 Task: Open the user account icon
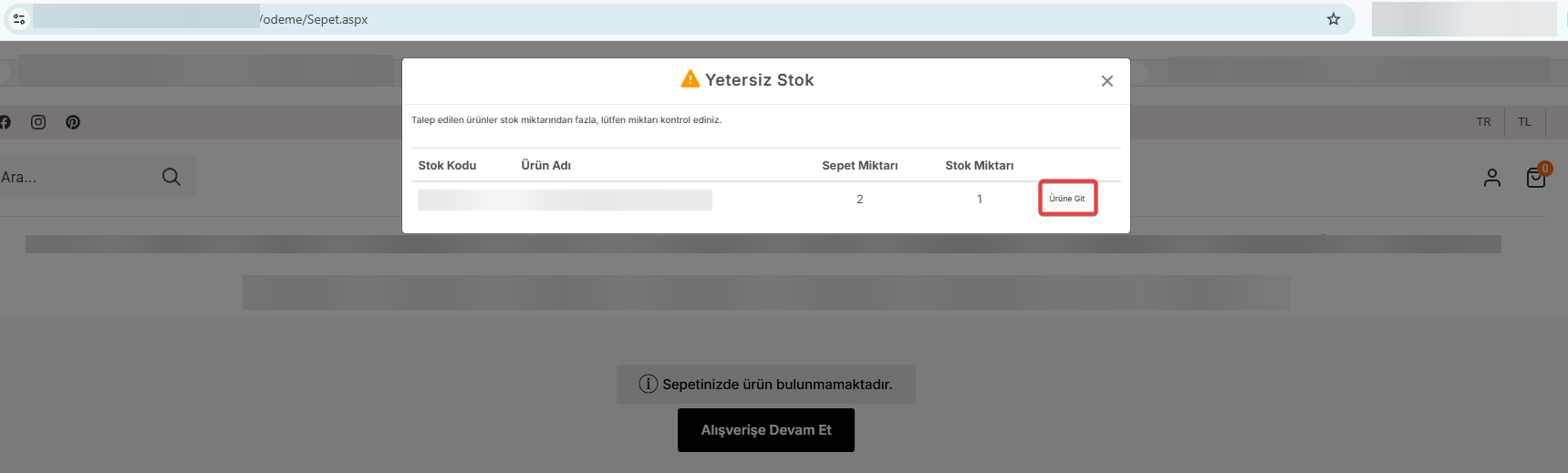pyautogui.click(x=1492, y=178)
